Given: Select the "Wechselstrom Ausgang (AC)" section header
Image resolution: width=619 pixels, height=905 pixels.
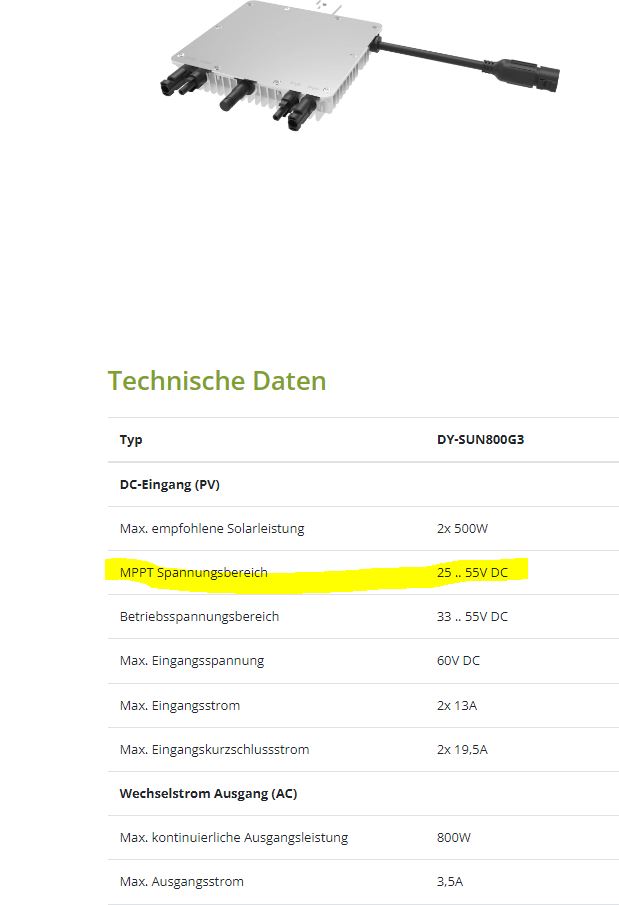Looking at the screenshot, I should coord(208,794).
